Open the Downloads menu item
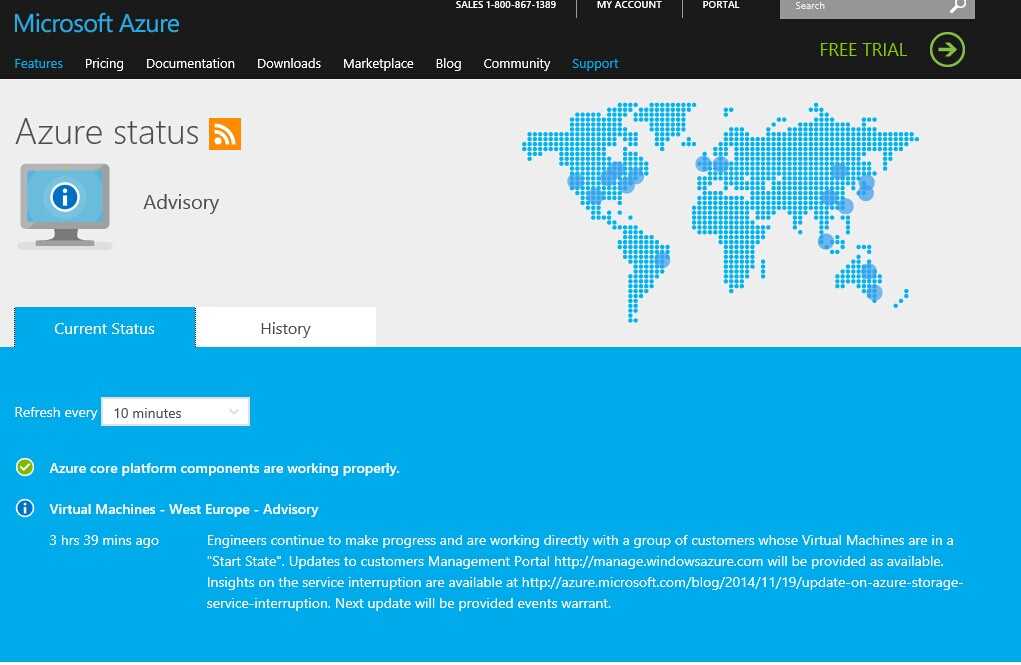The width and height of the screenshot is (1021, 665). tap(288, 63)
